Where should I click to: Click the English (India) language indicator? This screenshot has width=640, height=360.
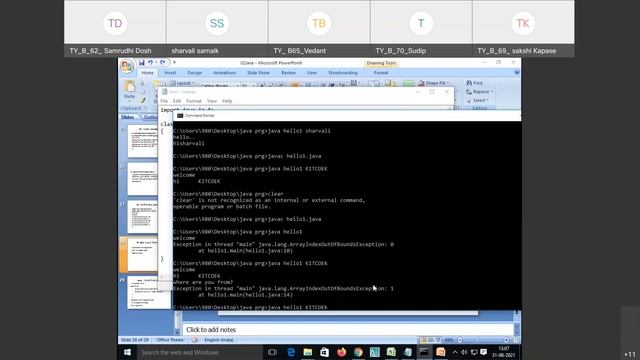[x=219, y=340]
